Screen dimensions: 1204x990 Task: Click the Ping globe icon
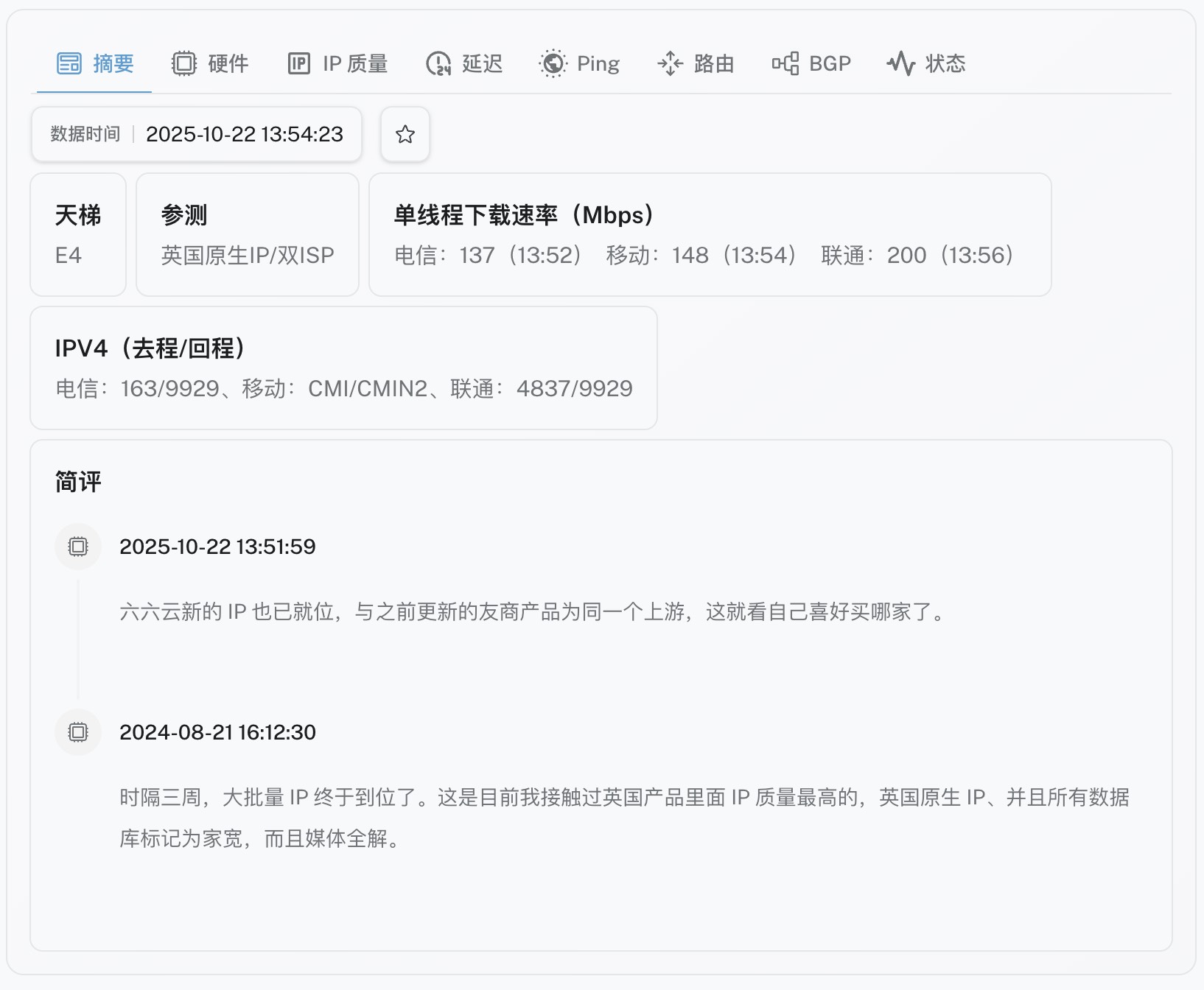point(553,64)
